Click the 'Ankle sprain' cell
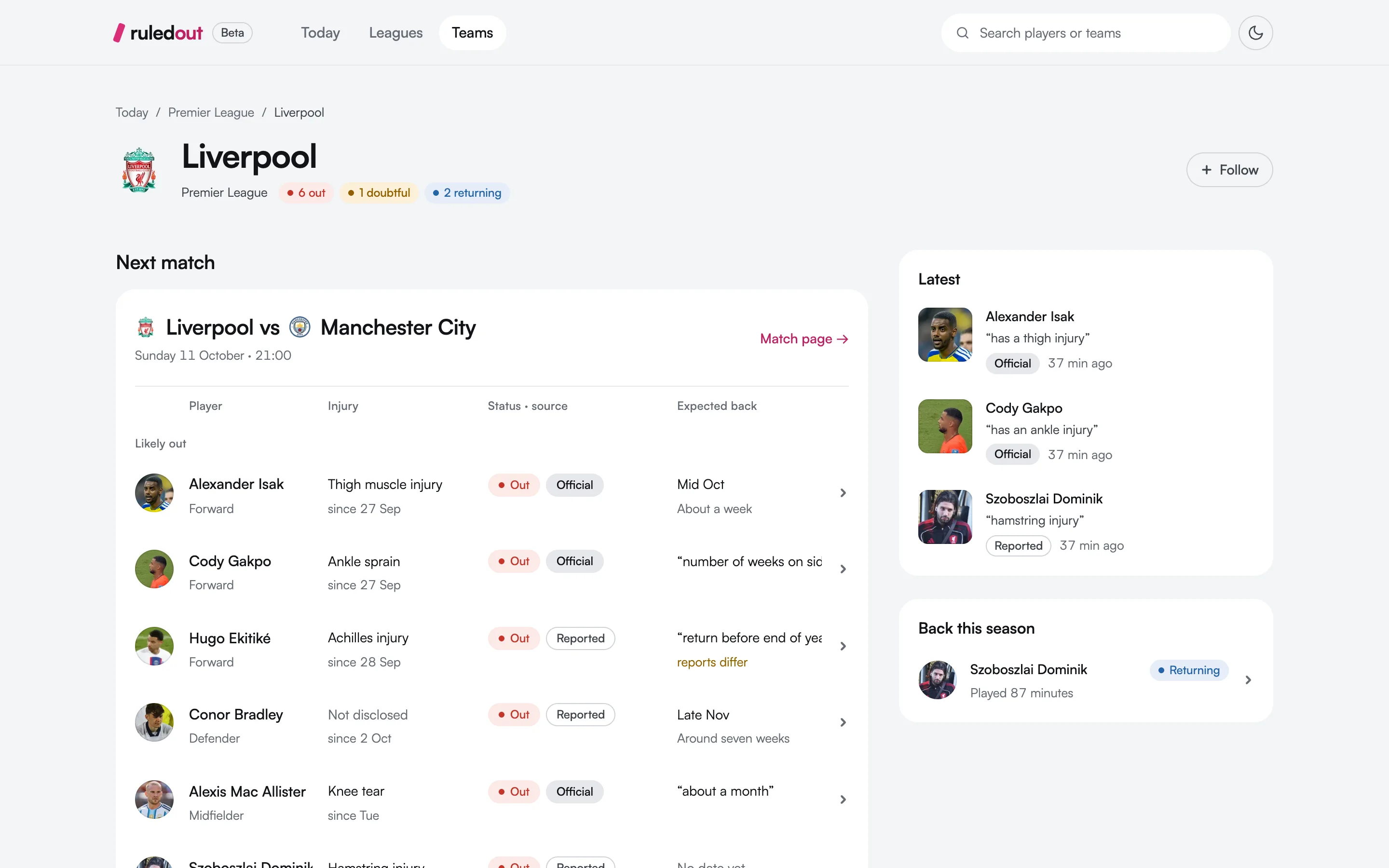The height and width of the screenshot is (868, 1389). point(363,561)
